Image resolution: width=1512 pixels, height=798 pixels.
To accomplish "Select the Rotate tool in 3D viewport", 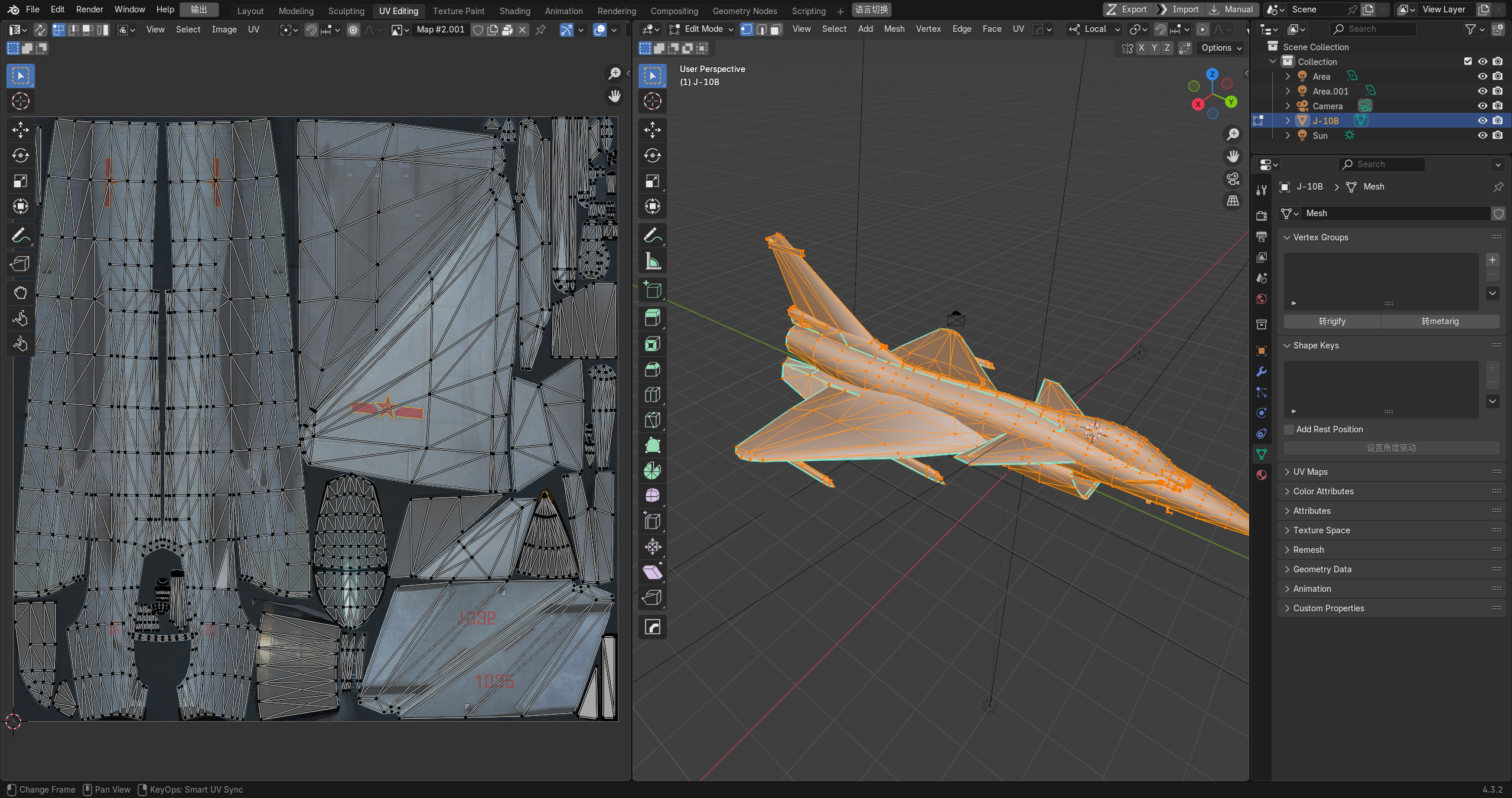I will [653, 155].
